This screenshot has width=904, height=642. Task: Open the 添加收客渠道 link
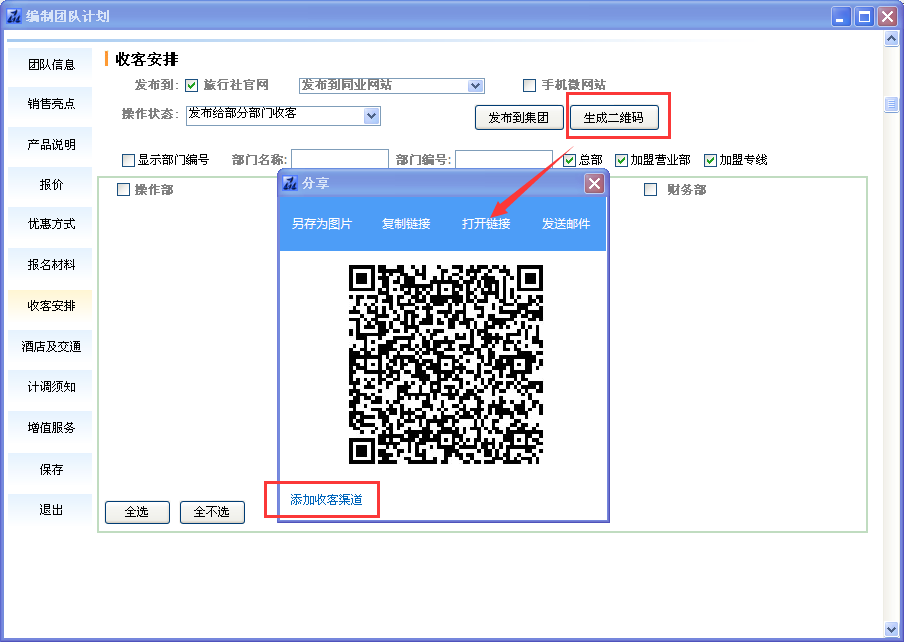pos(326,500)
